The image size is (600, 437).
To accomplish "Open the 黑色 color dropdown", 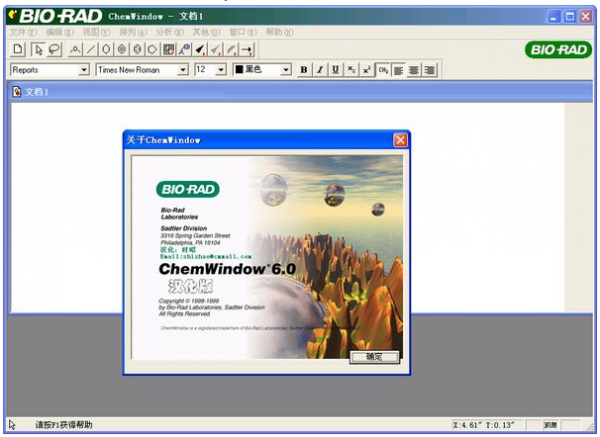I will tap(286, 70).
